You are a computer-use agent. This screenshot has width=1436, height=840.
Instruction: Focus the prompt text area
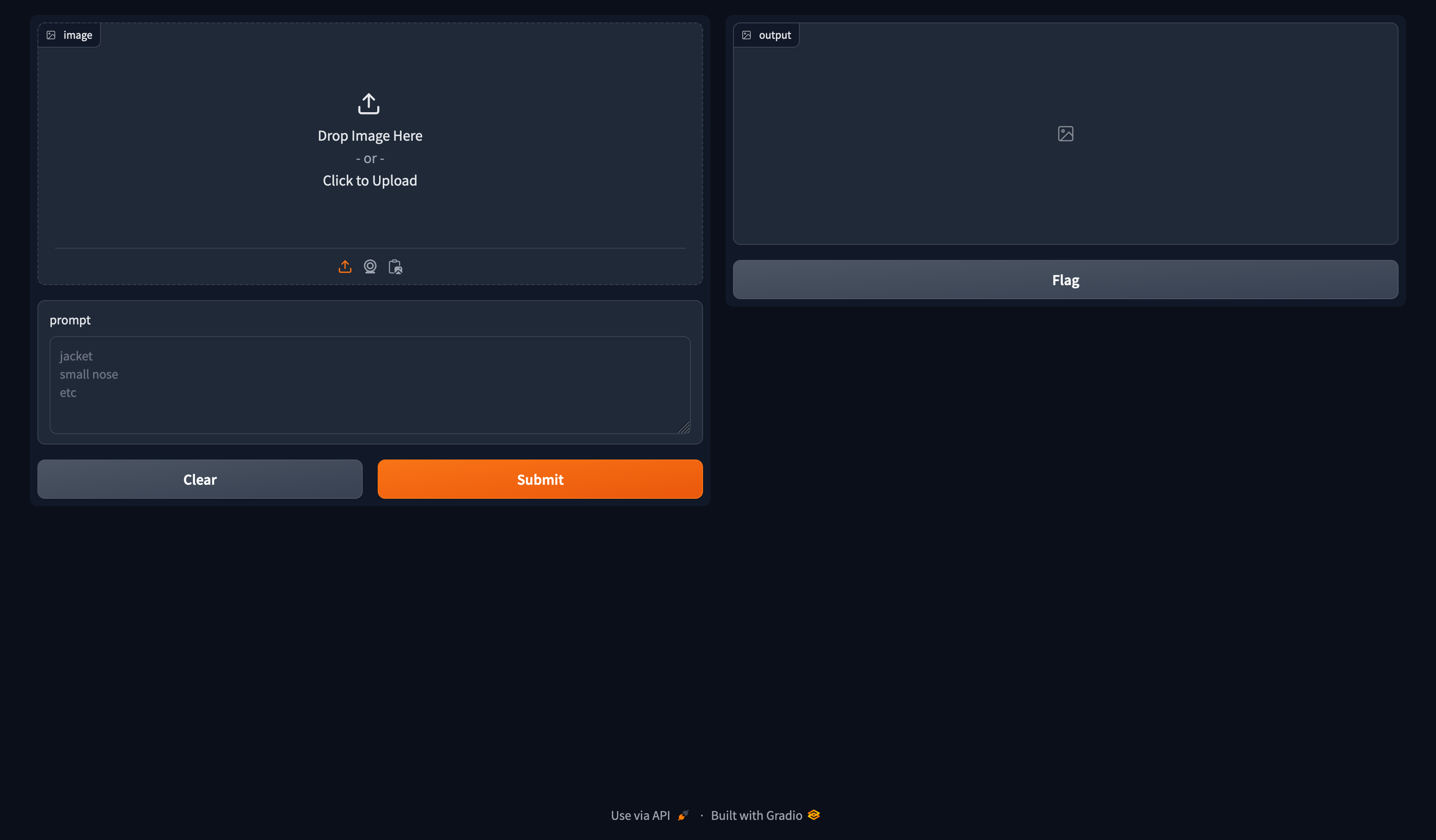[369, 385]
